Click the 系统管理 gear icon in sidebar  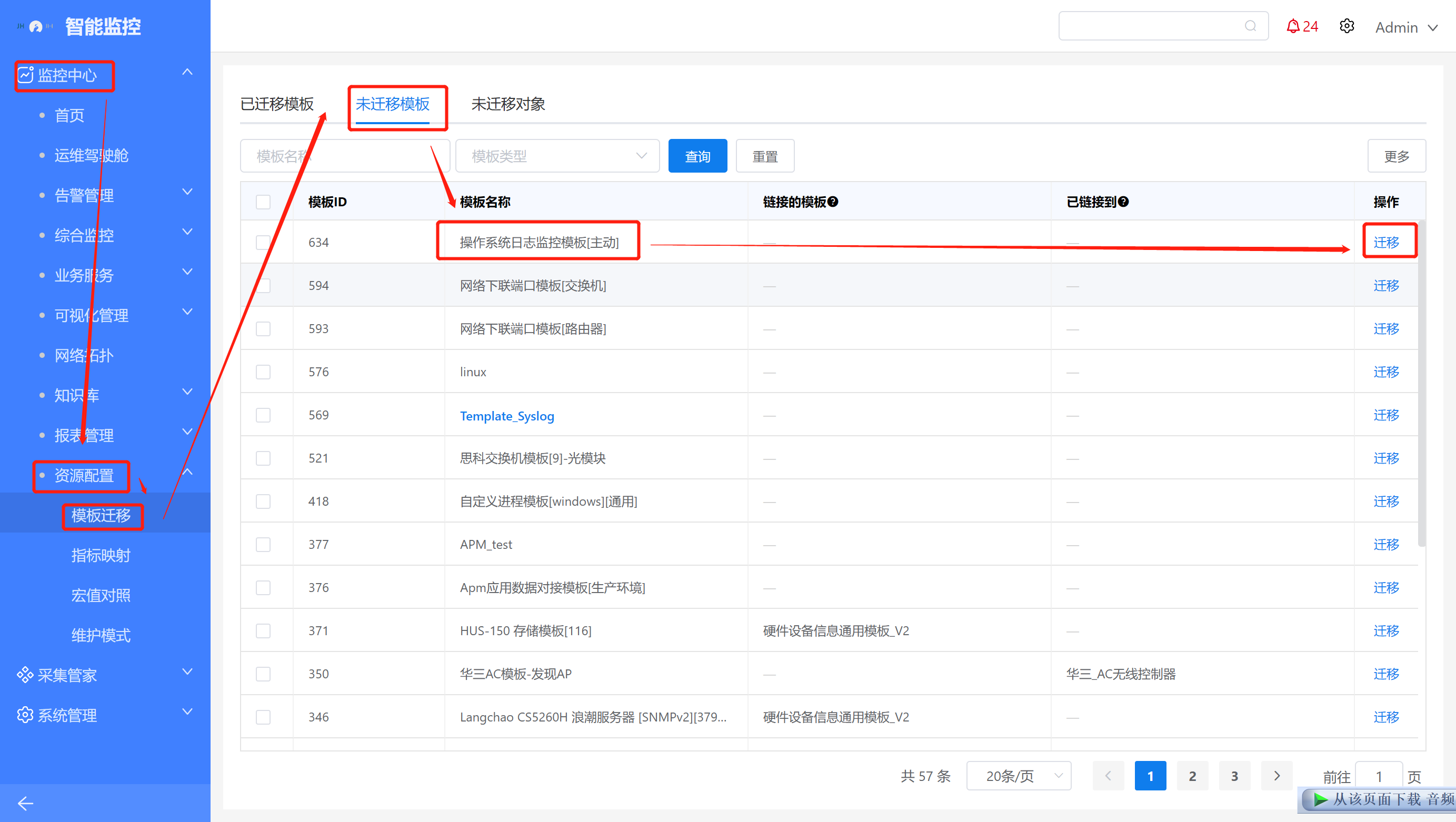coord(25,715)
